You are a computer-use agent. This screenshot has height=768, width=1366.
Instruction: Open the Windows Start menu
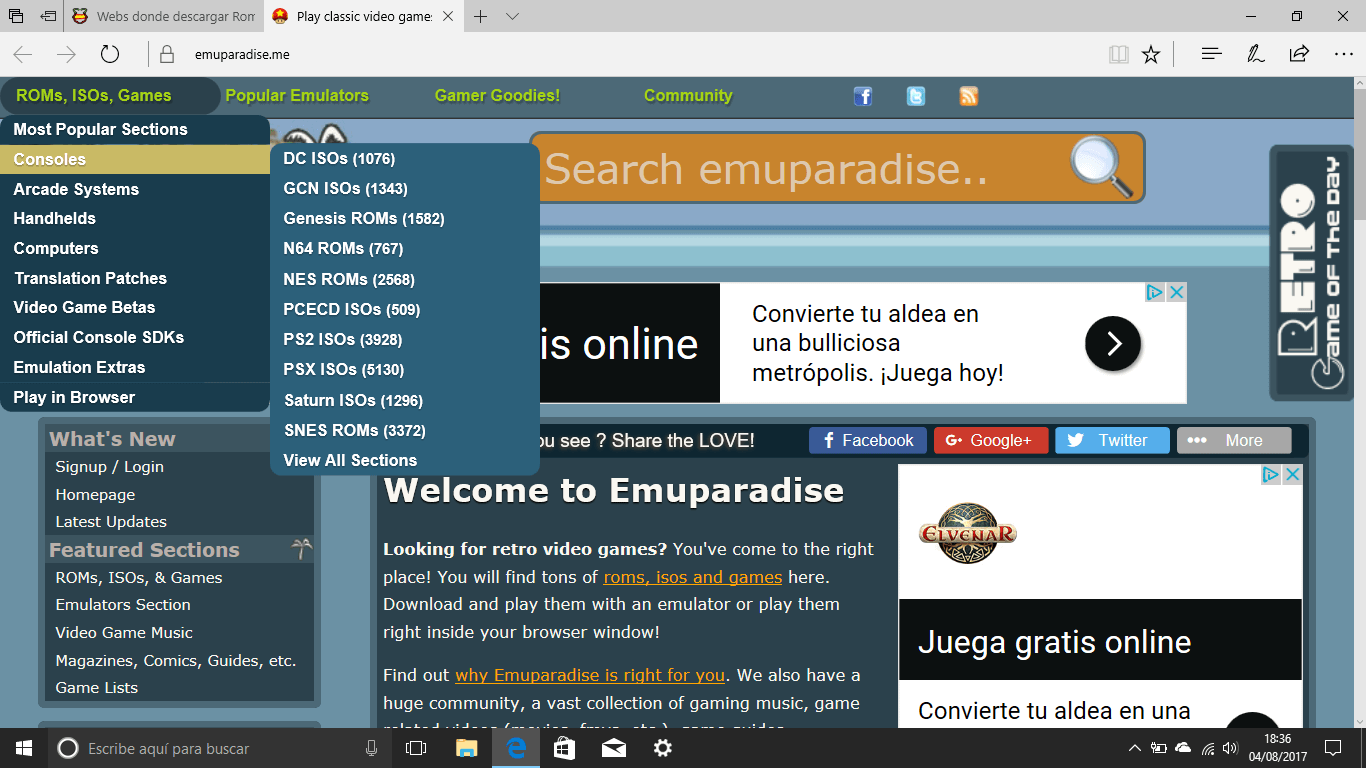tap(24, 748)
